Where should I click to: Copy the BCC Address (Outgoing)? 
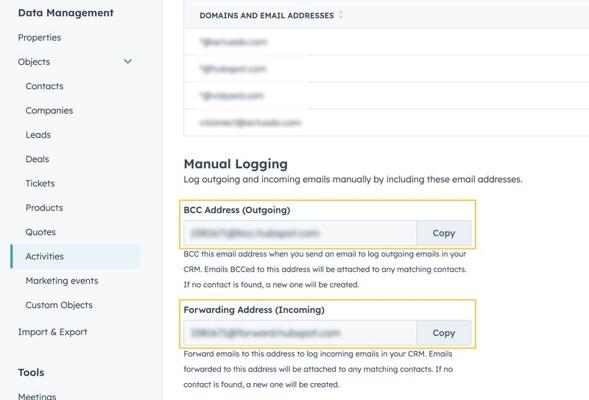[x=443, y=233]
